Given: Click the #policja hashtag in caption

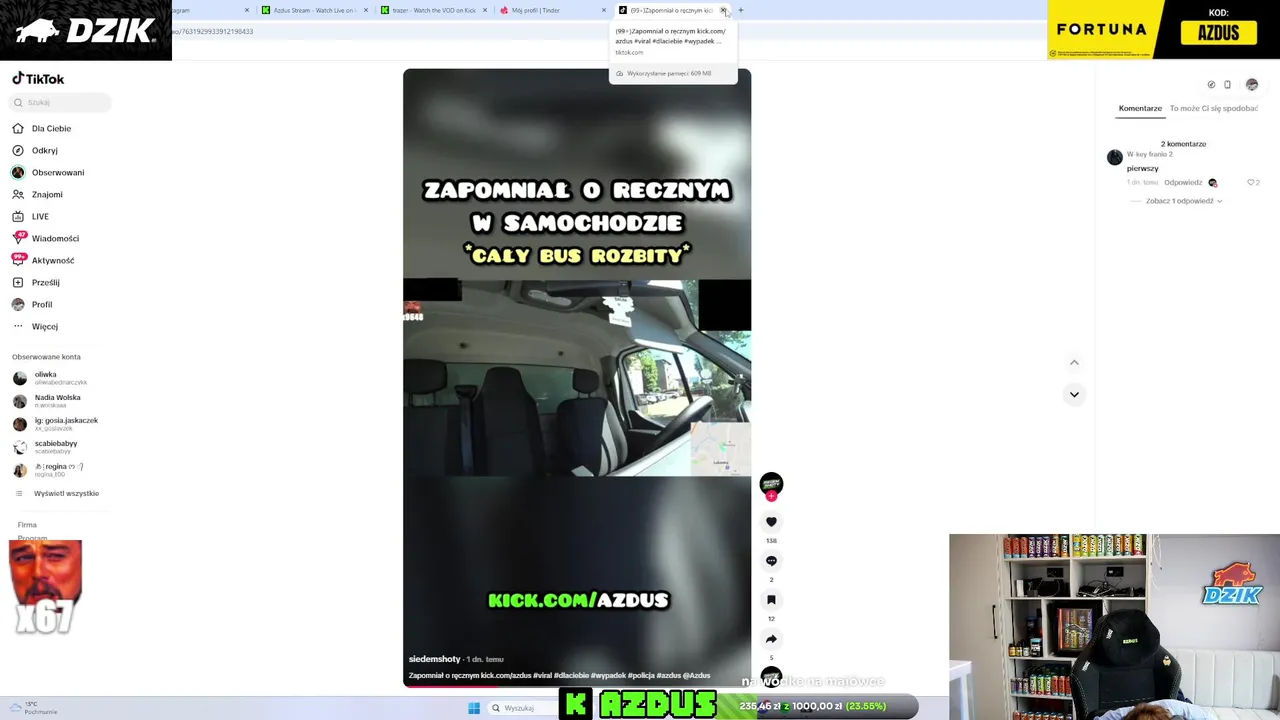Looking at the screenshot, I should tap(640, 675).
